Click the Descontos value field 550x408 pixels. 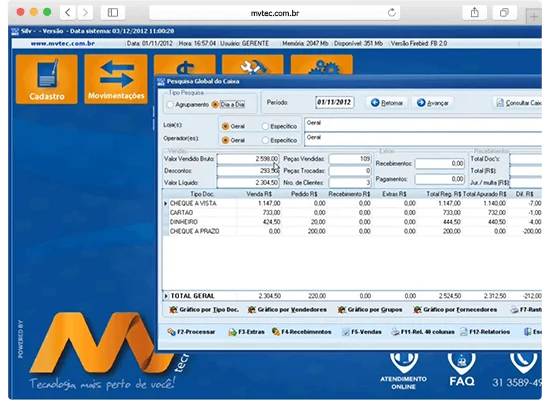click(248, 171)
